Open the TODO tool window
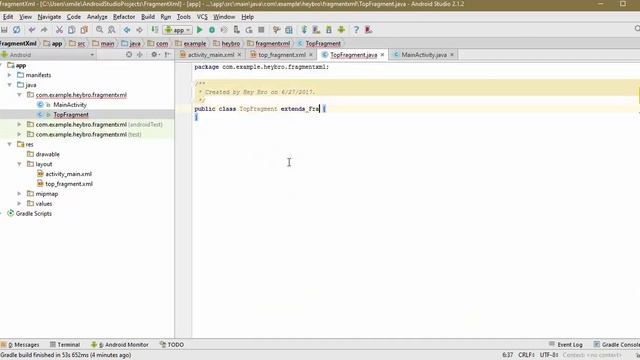The height and width of the screenshot is (360, 640). 172,345
